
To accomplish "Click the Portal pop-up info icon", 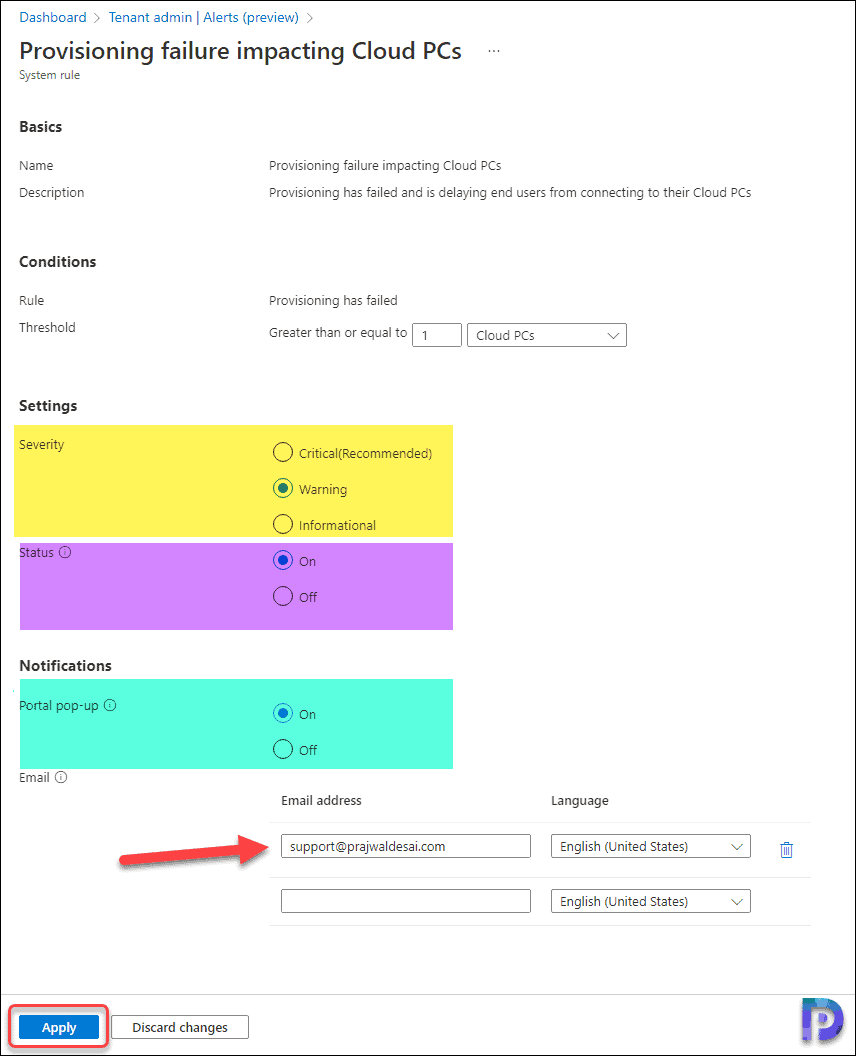I will click(x=110, y=705).
